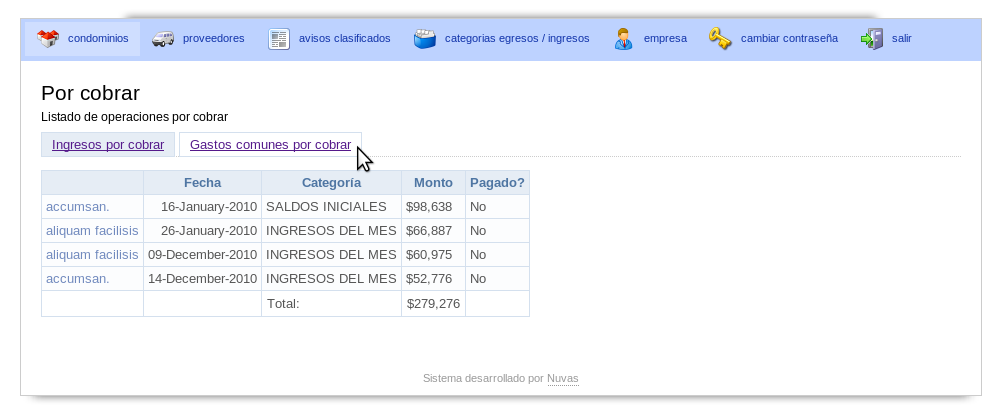The height and width of the screenshot is (420, 999).
Task: Open aliquam facilisis link dated 26-January-2010
Action: 92,231
